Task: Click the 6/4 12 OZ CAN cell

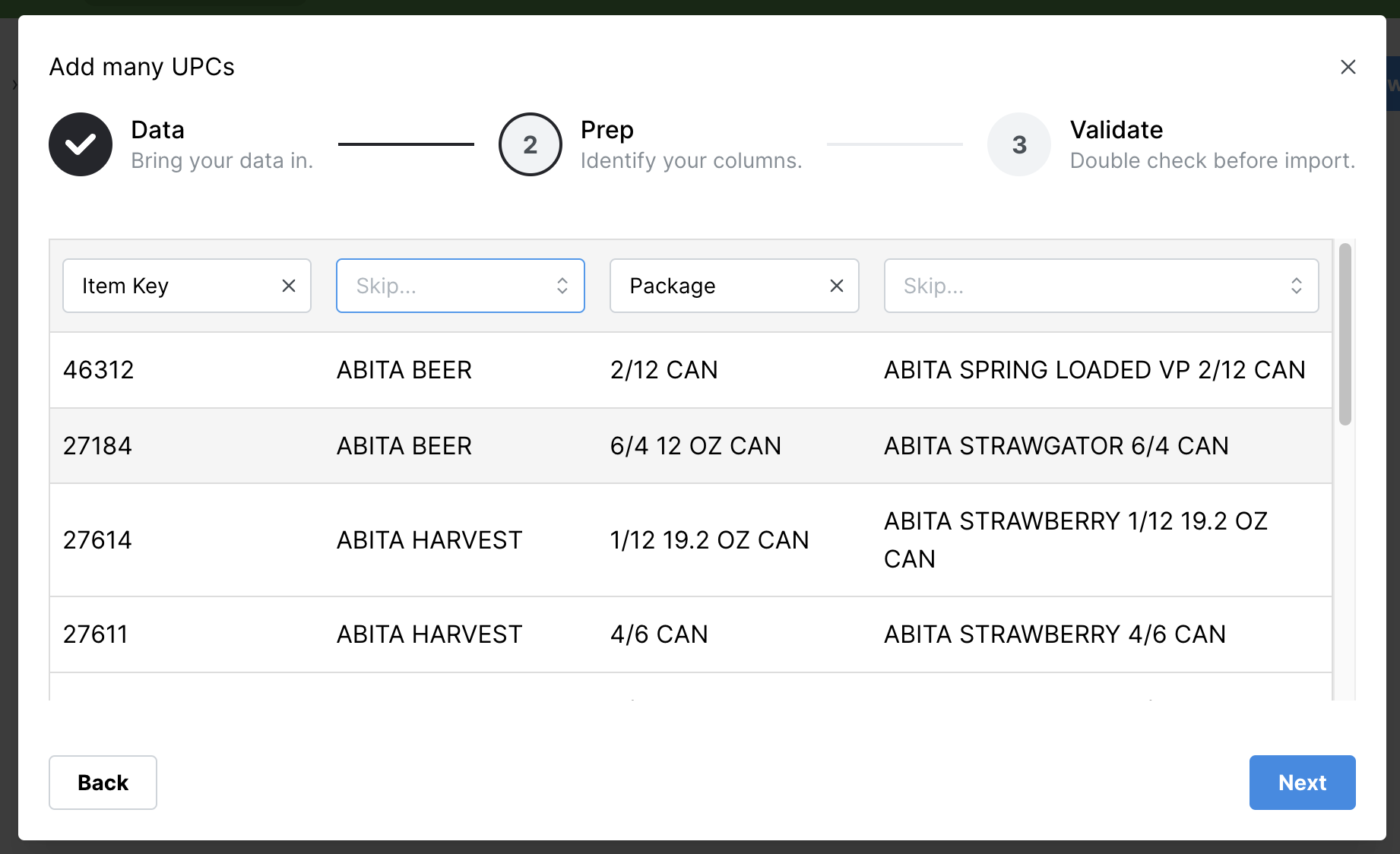Action: pyautogui.click(x=695, y=446)
